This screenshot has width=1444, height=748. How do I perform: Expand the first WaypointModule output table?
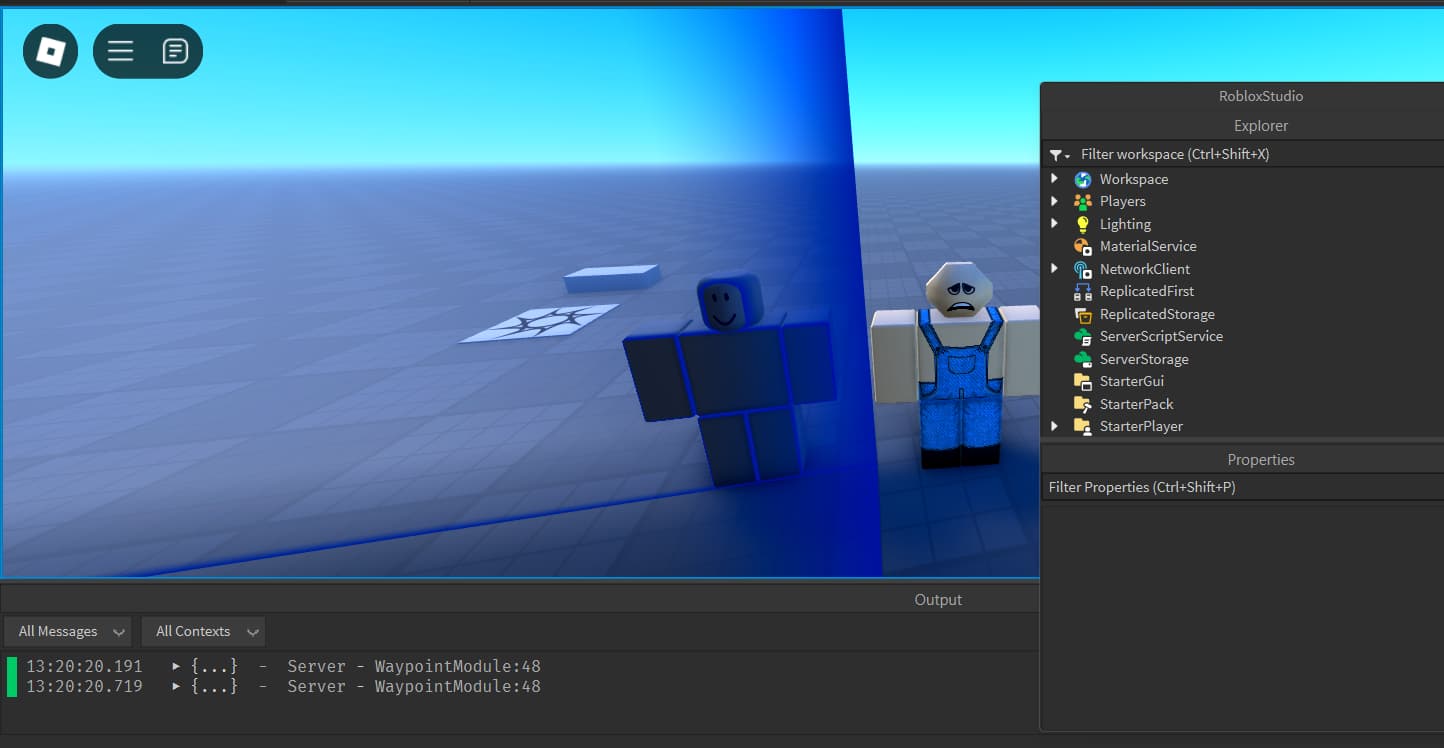click(x=177, y=666)
